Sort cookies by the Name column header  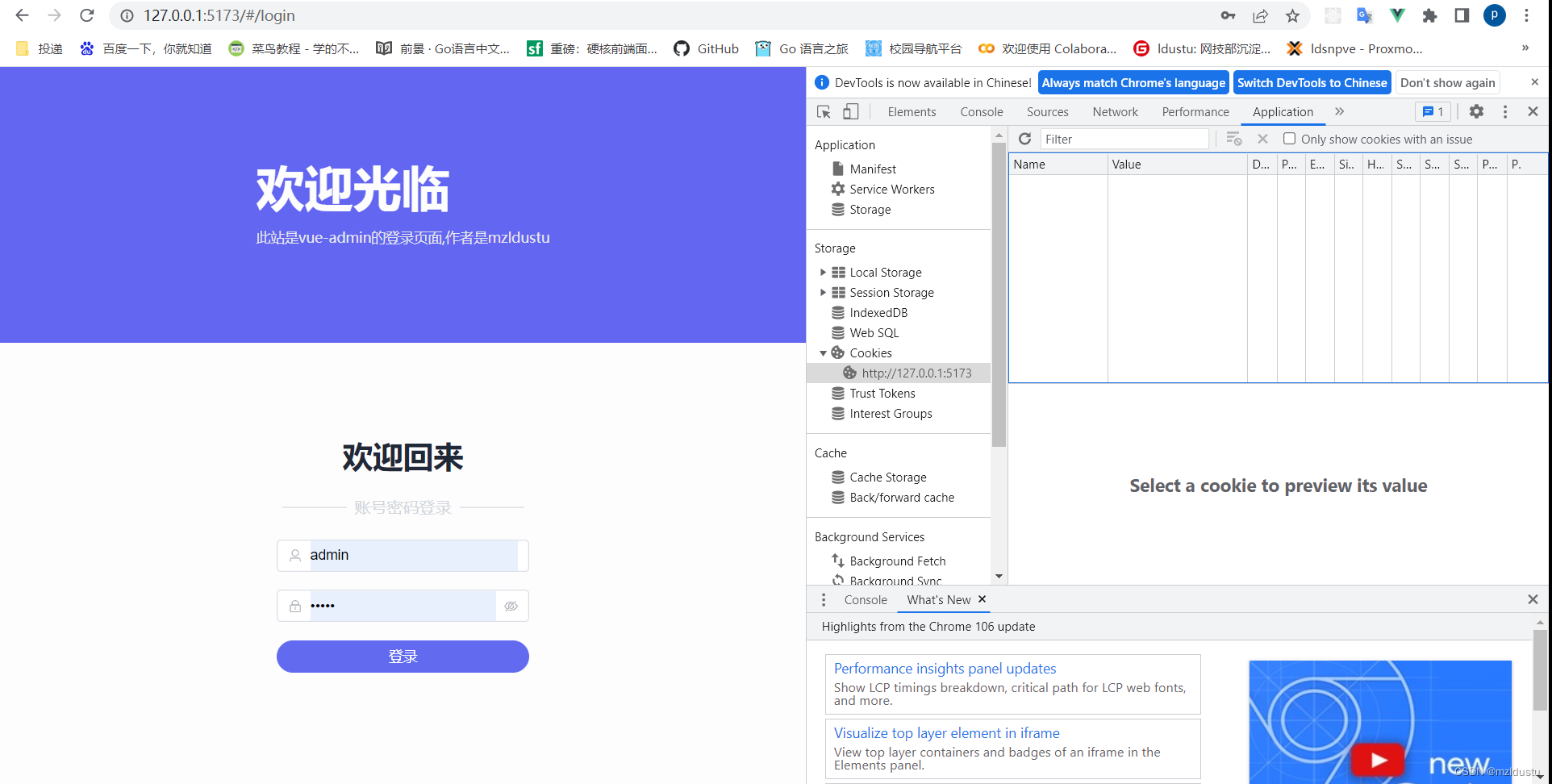pyautogui.click(x=1058, y=165)
